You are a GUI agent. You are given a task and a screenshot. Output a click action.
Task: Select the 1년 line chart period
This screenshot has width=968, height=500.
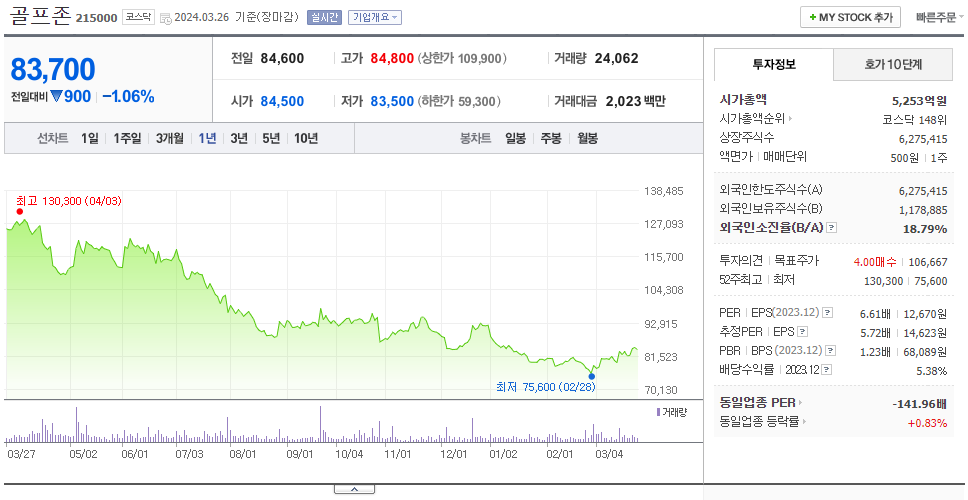(x=207, y=138)
